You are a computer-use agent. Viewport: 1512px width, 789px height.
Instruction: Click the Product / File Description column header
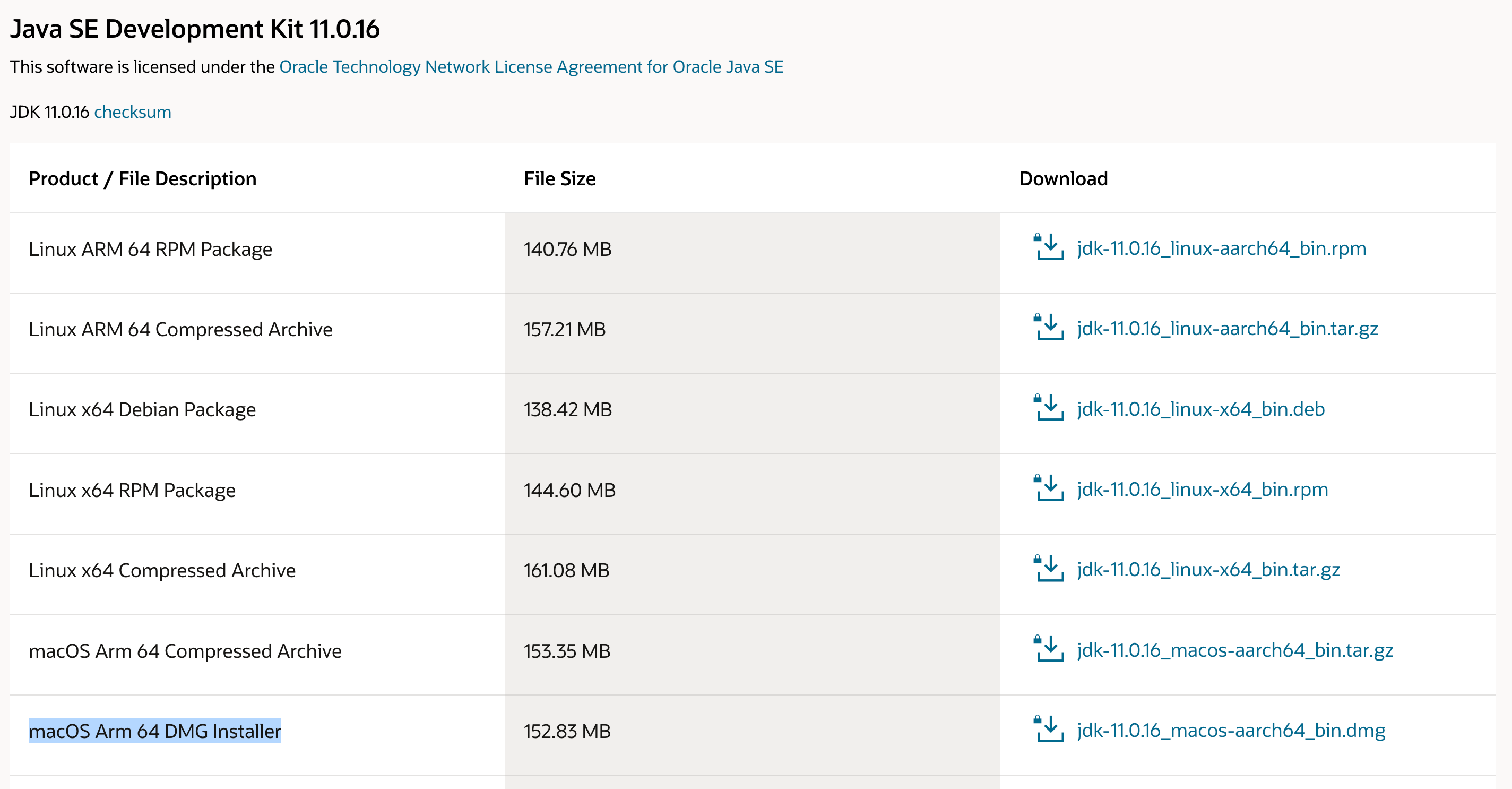(x=143, y=178)
